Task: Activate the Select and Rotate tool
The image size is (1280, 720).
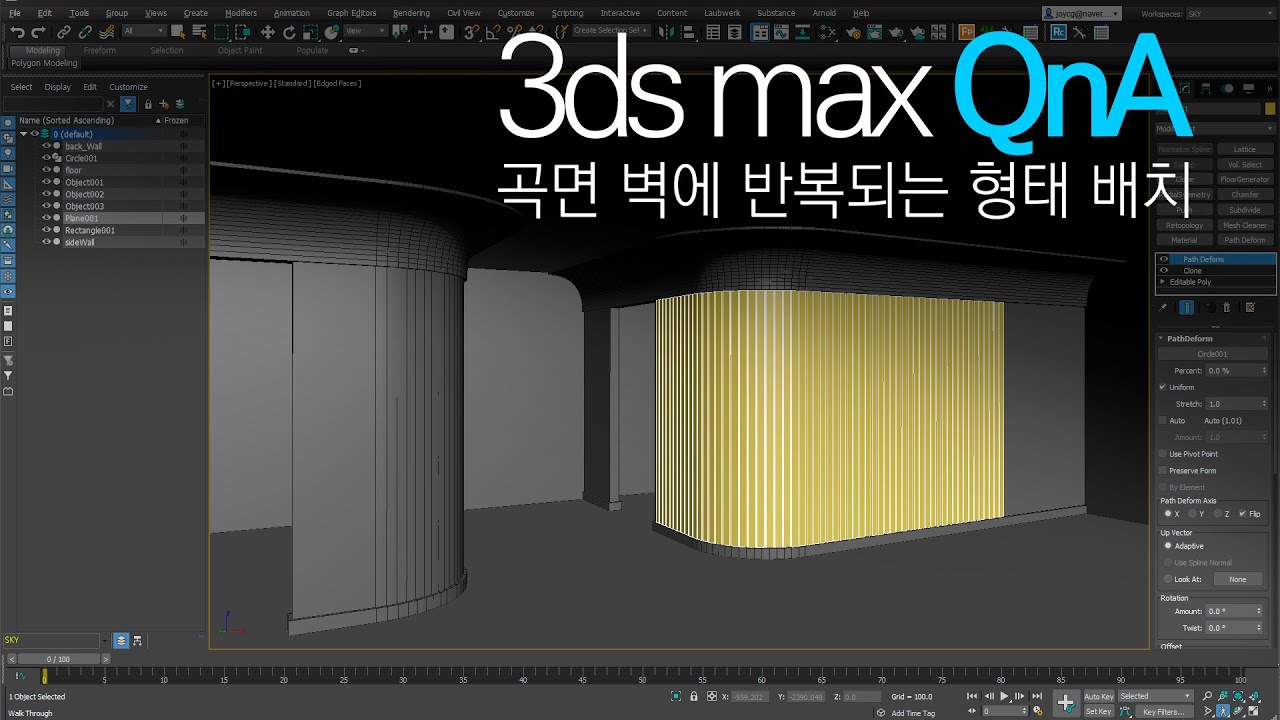Action: pyautogui.click(x=289, y=32)
